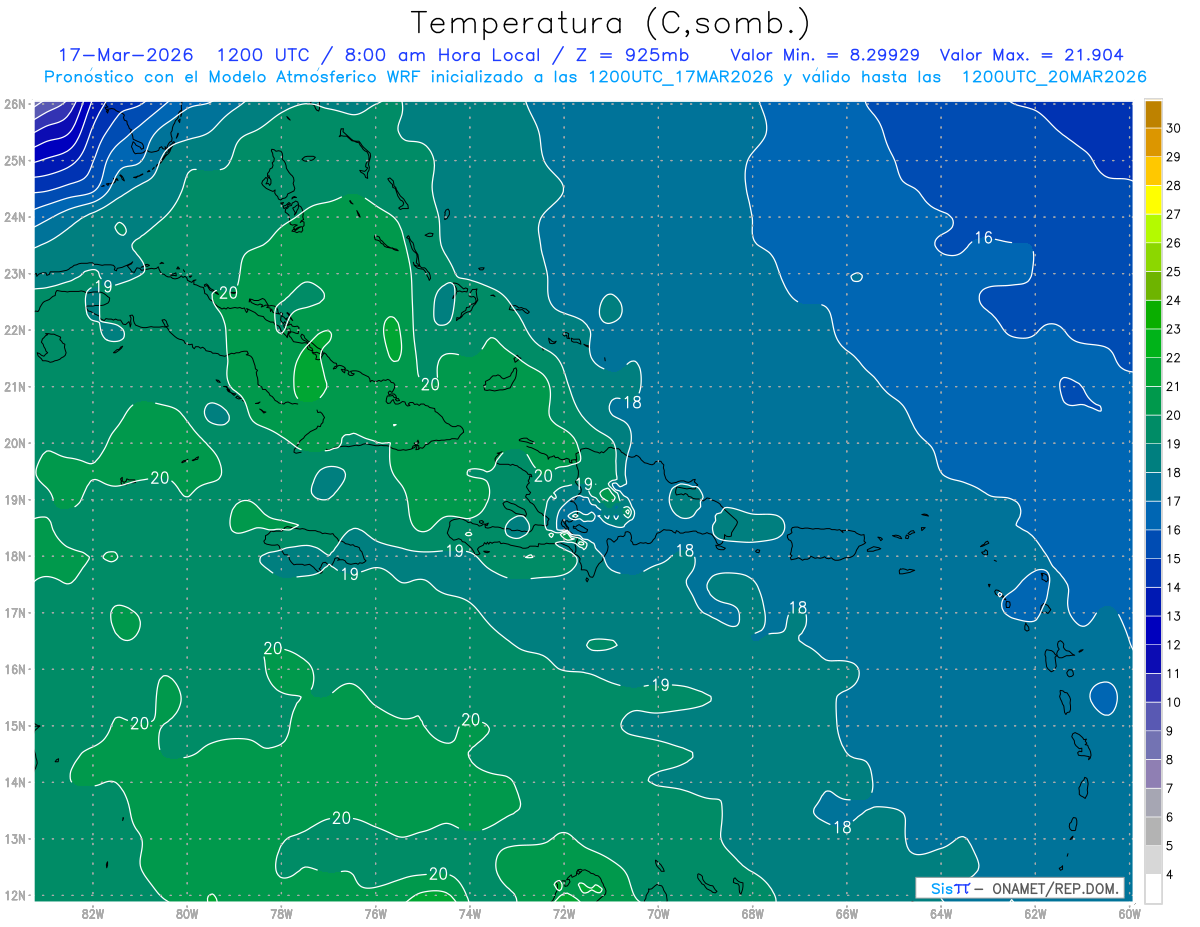Click the Valor Min. = 8.29929 text
The width and height of the screenshot is (1200, 927).
click(x=826, y=55)
